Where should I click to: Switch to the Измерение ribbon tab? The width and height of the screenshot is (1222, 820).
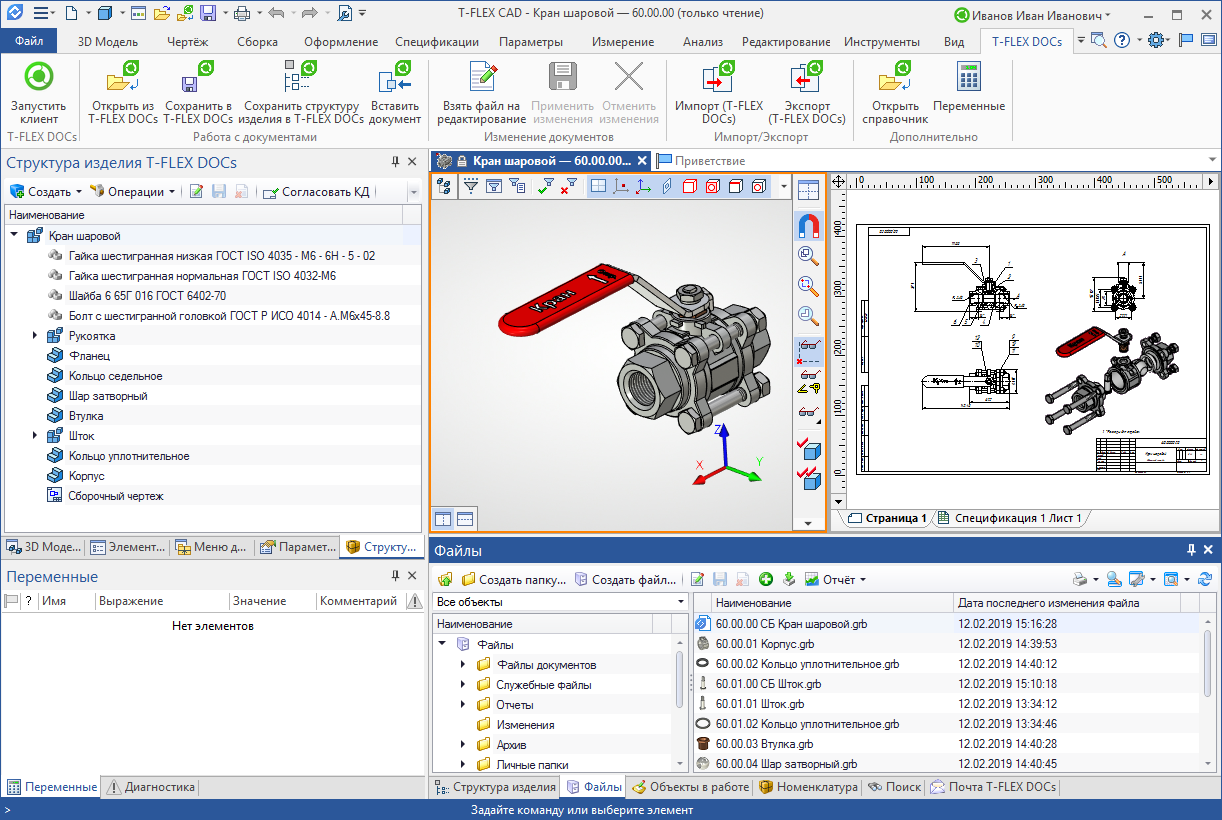[x=622, y=42]
